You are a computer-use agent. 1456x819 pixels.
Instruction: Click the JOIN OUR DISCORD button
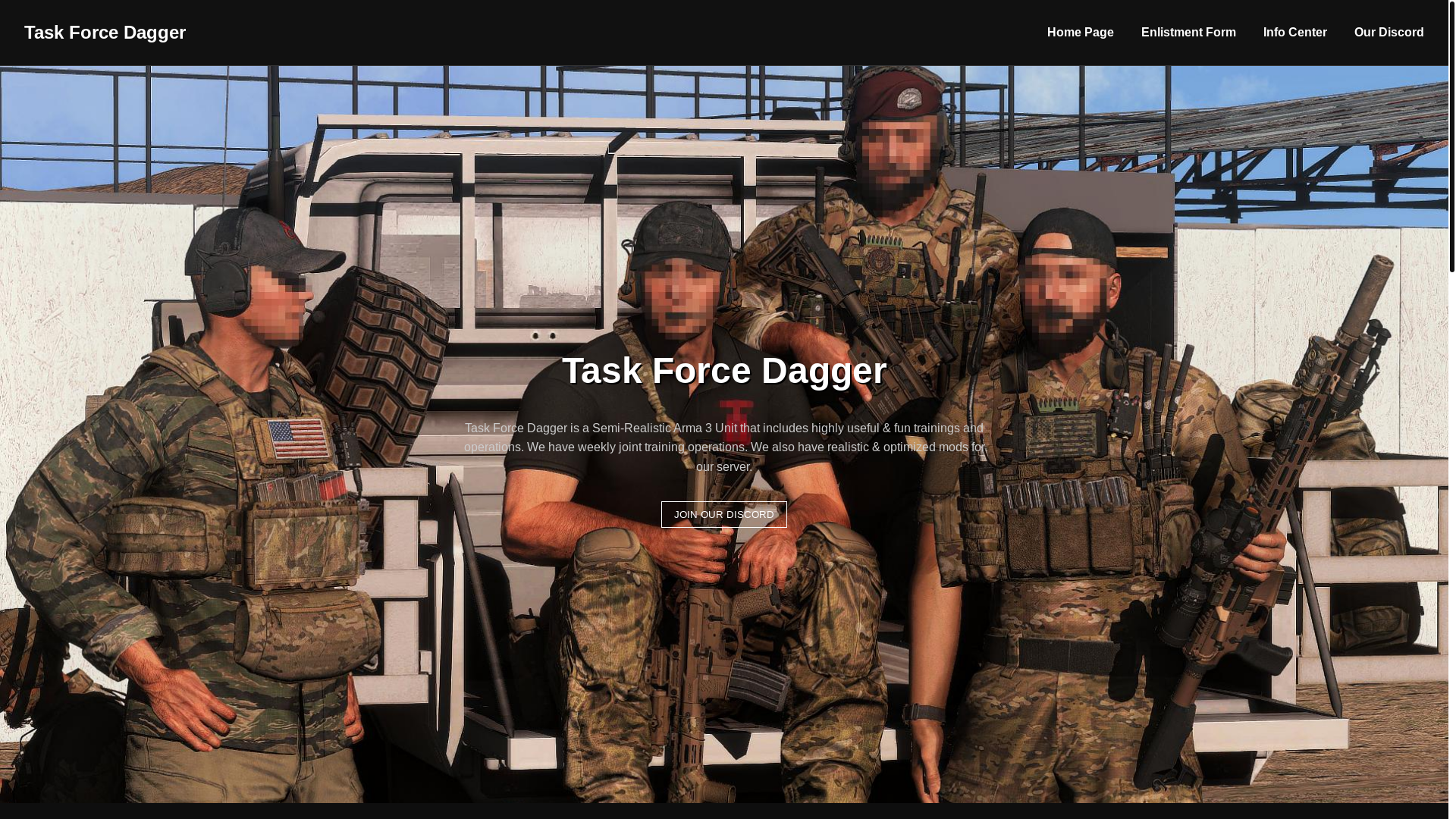pyautogui.click(x=723, y=515)
